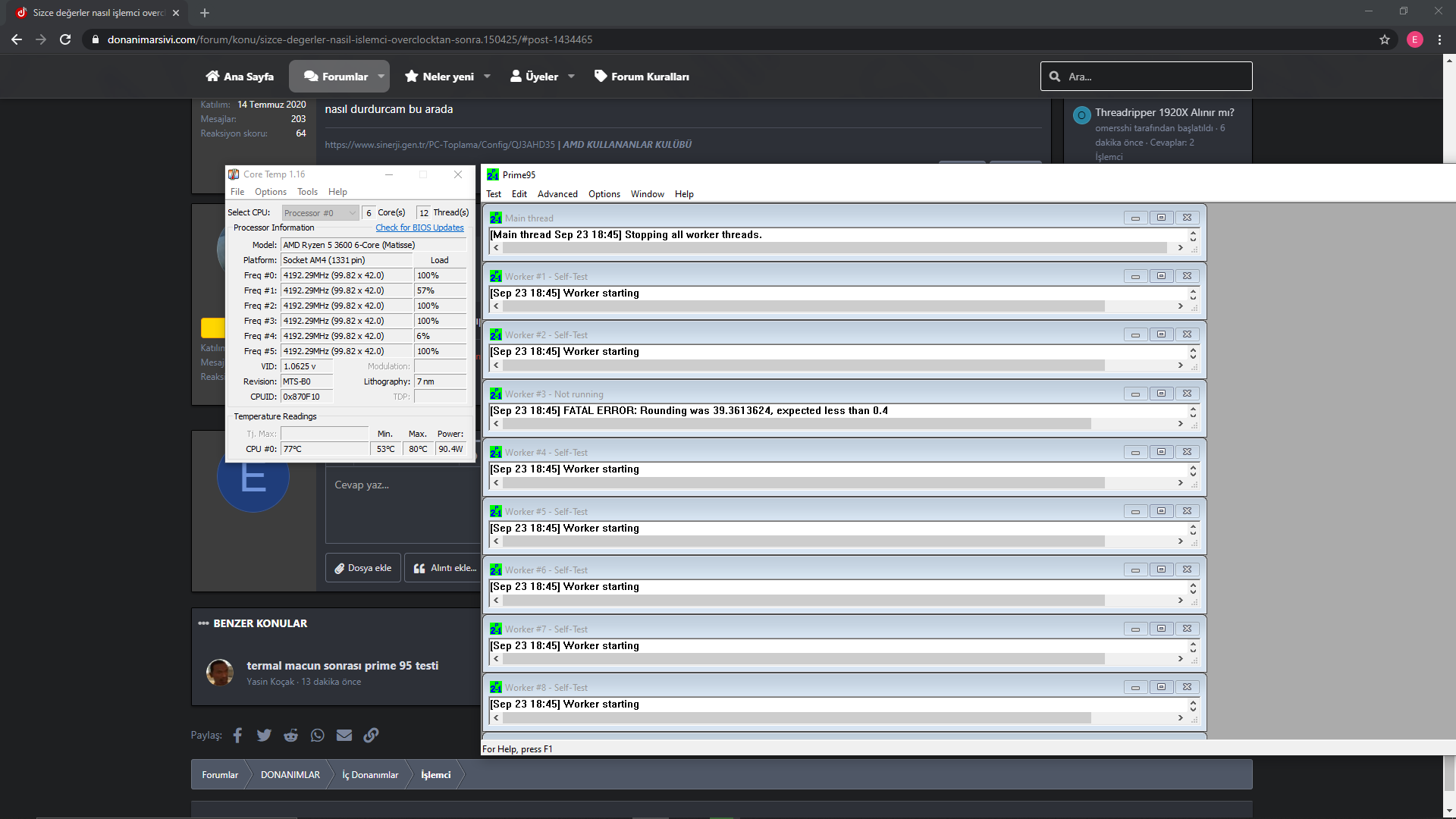Share the thread via Facebook icon
This screenshot has height=819, width=1456.
tap(237, 735)
